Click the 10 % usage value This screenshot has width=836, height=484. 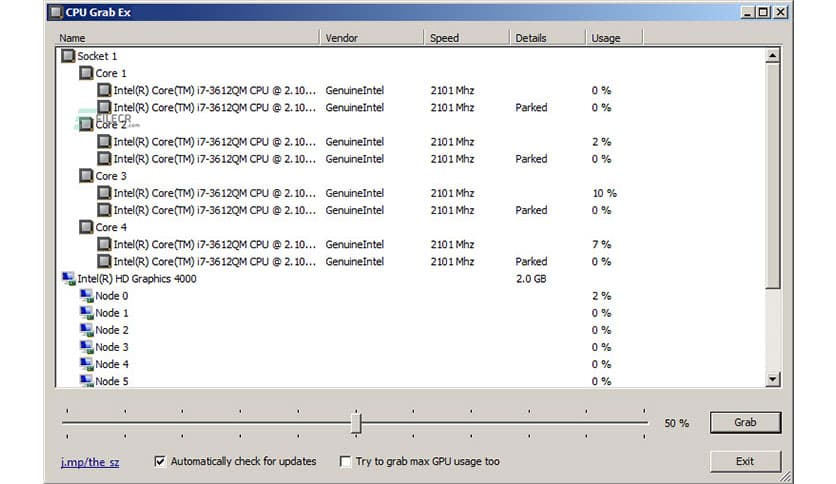(605, 193)
